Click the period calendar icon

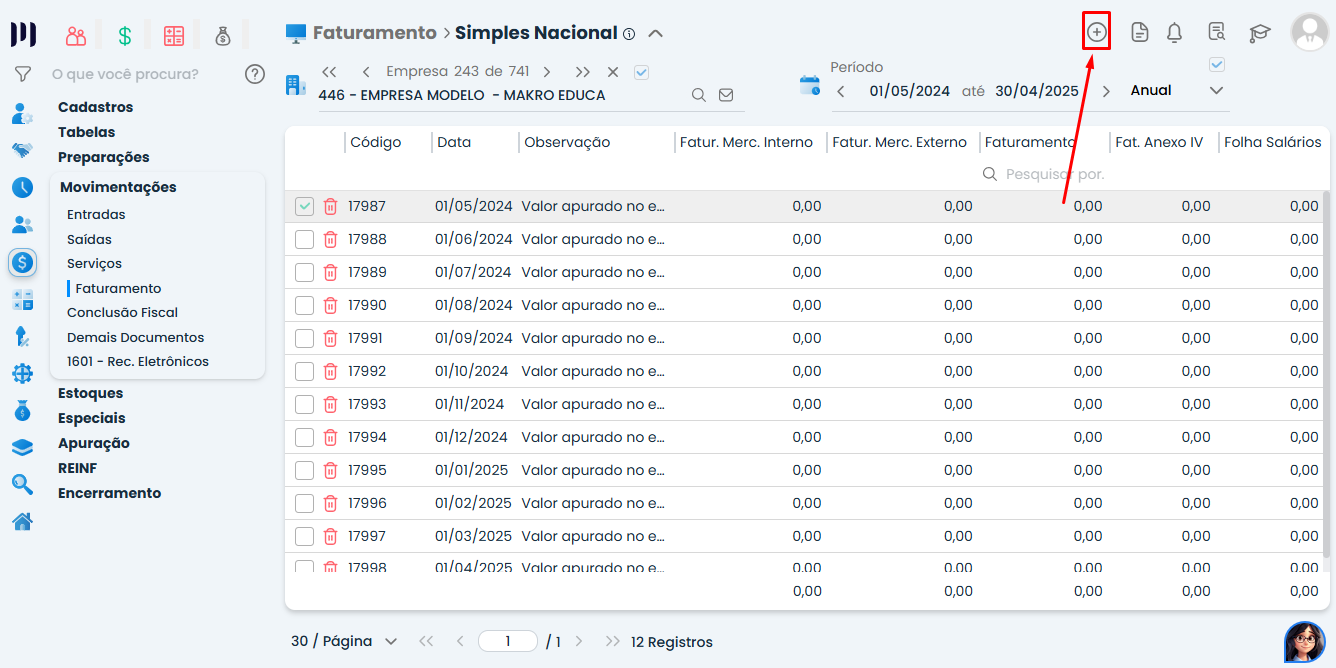809,85
